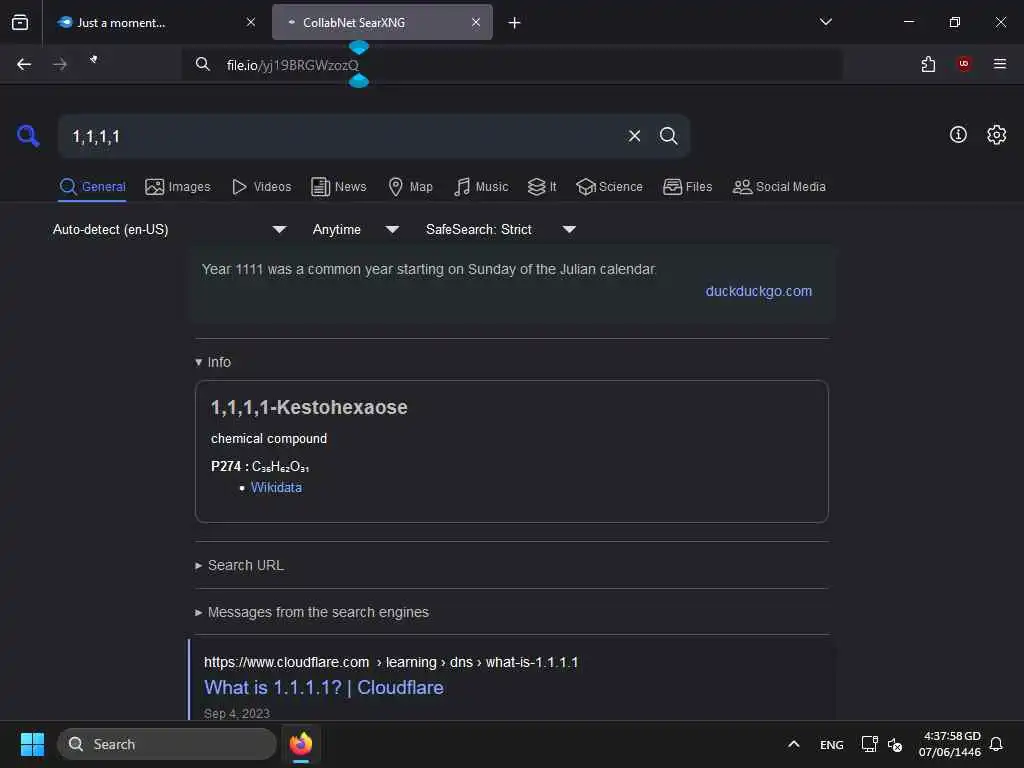Go back in browser history
Viewport: 1024px width, 768px height.
point(24,64)
